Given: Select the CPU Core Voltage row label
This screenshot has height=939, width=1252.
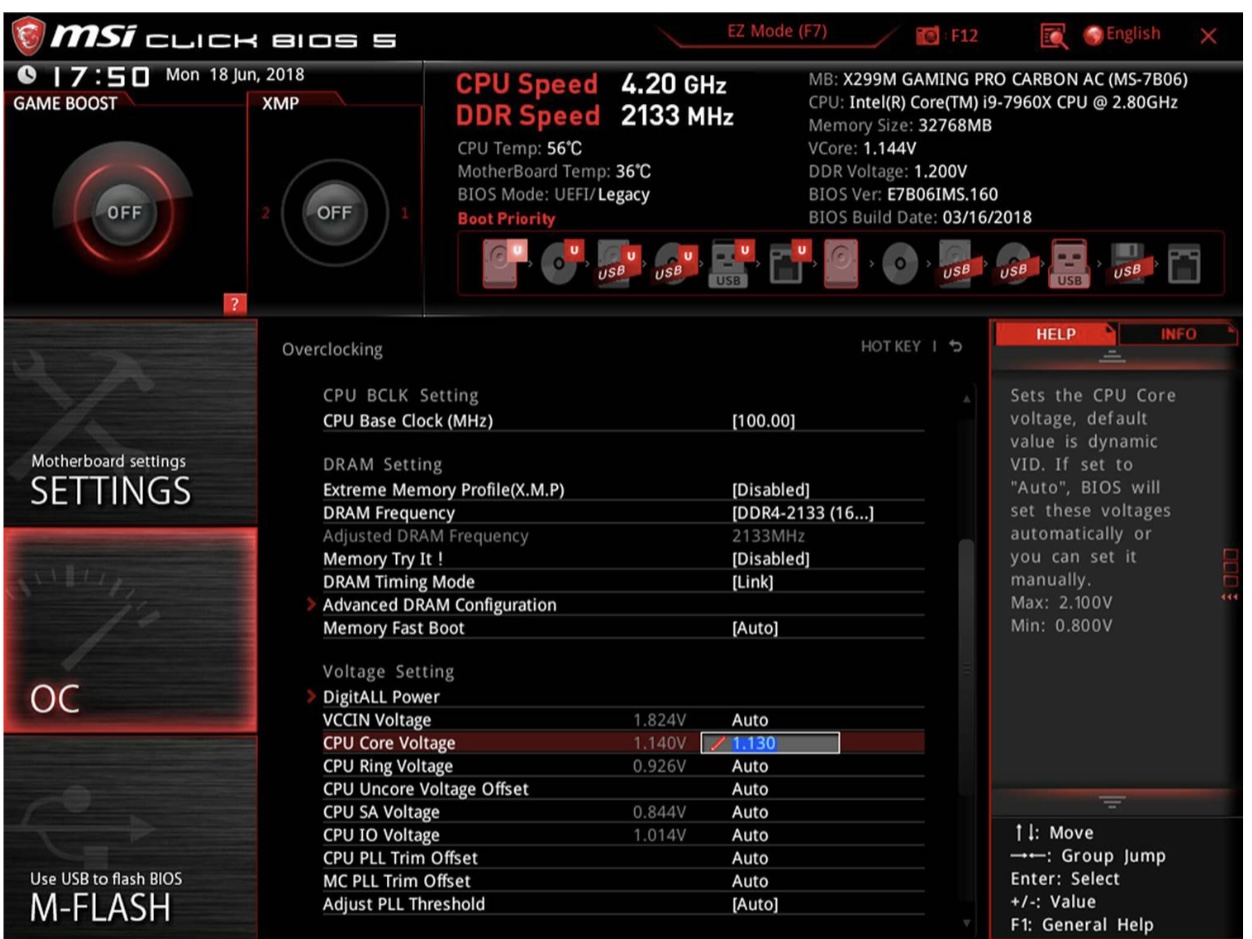Looking at the screenshot, I should [389, 743].
